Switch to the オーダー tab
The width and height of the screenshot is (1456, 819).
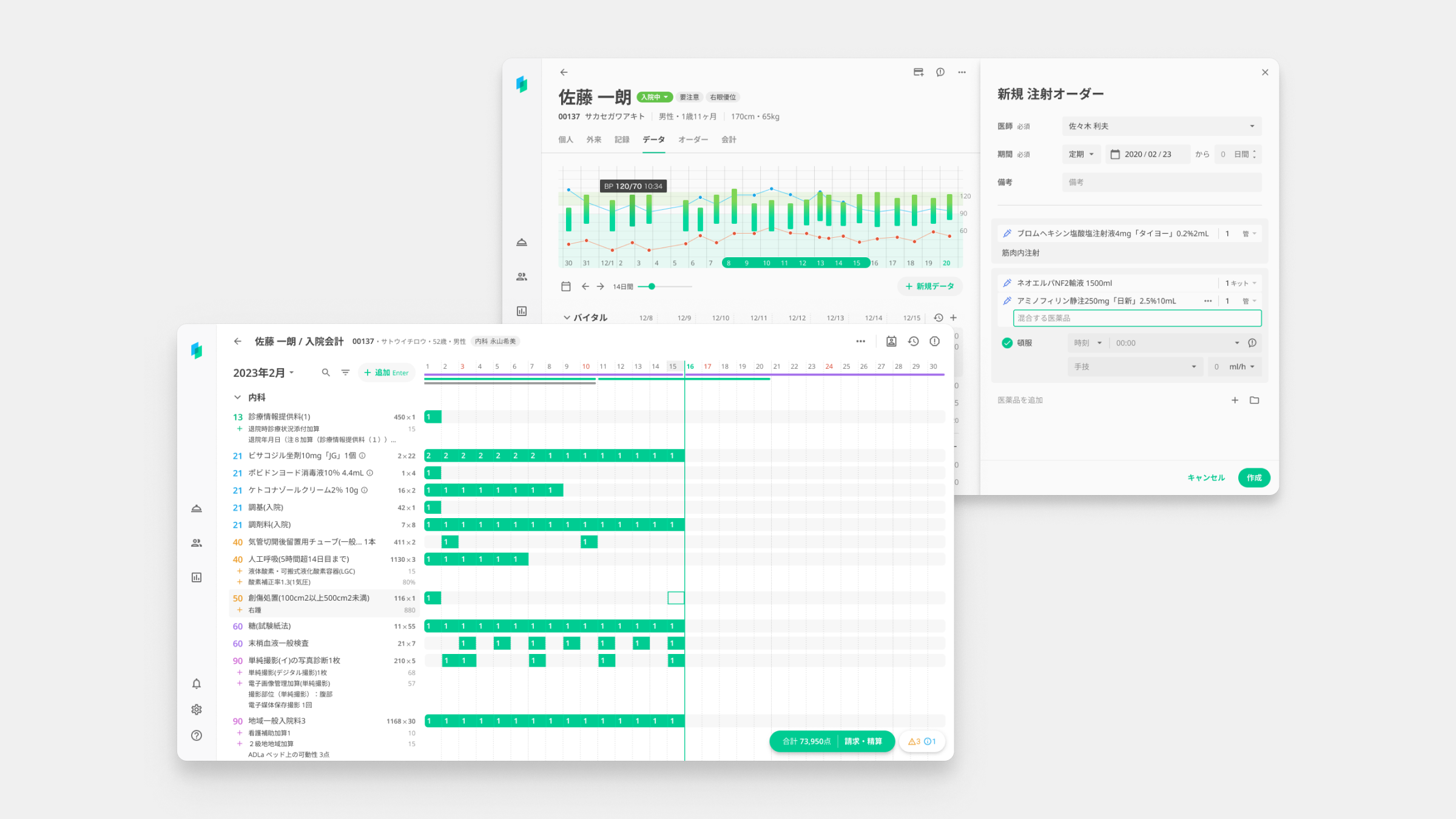click(x=693, y=140)
